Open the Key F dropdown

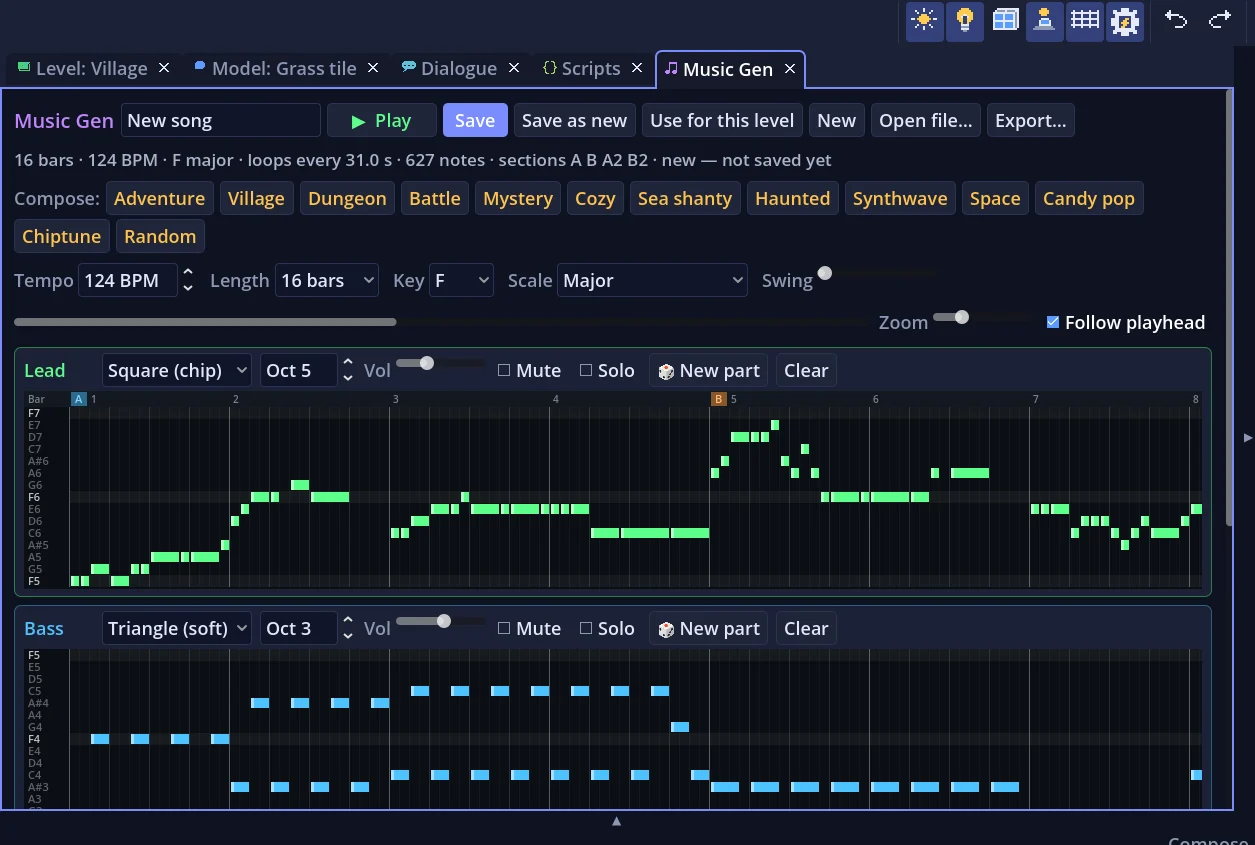(461, 280)
